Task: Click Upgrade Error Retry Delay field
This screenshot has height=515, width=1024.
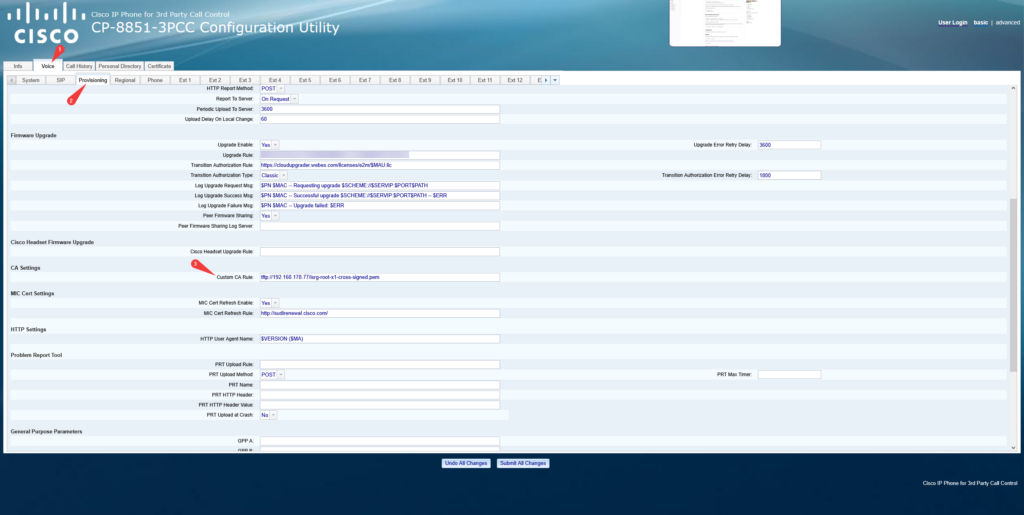Action: pyautogui.click(x=789, y=145)
